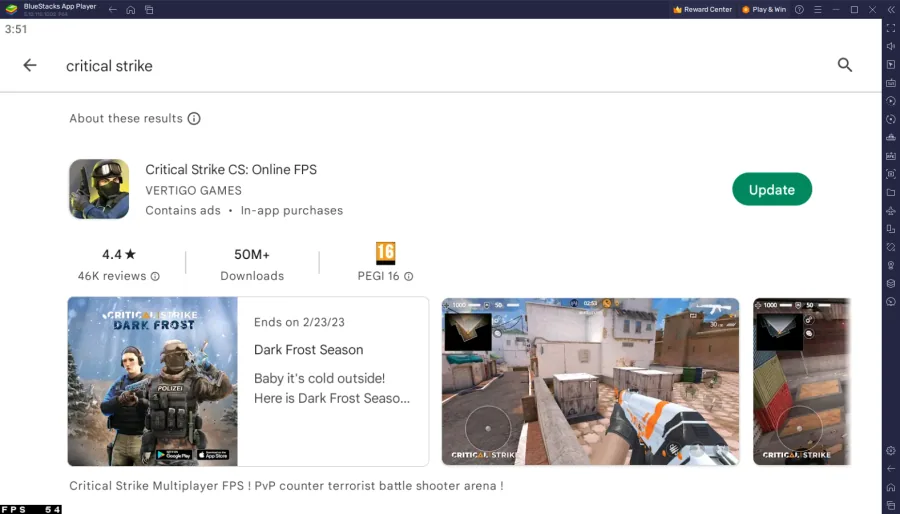Click the 4.4 star rating

119,254
